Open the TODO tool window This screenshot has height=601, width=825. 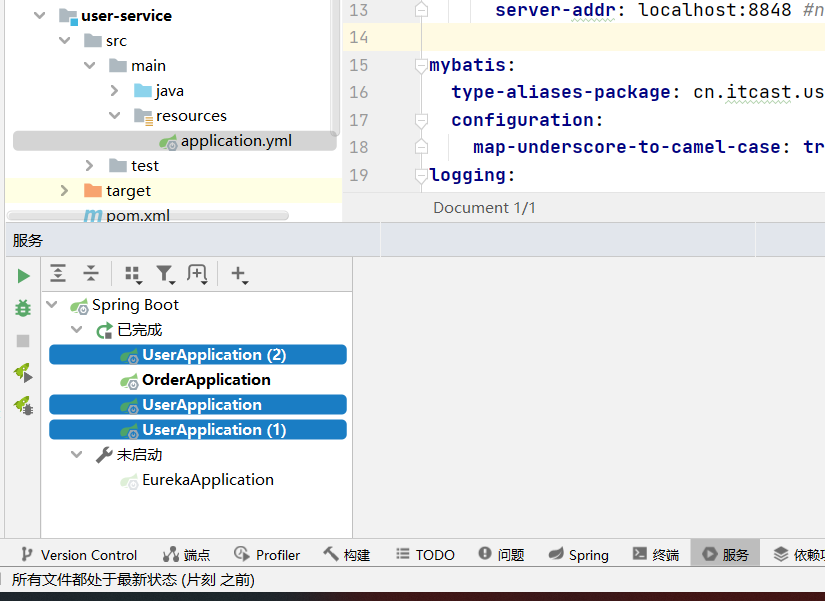425,555
